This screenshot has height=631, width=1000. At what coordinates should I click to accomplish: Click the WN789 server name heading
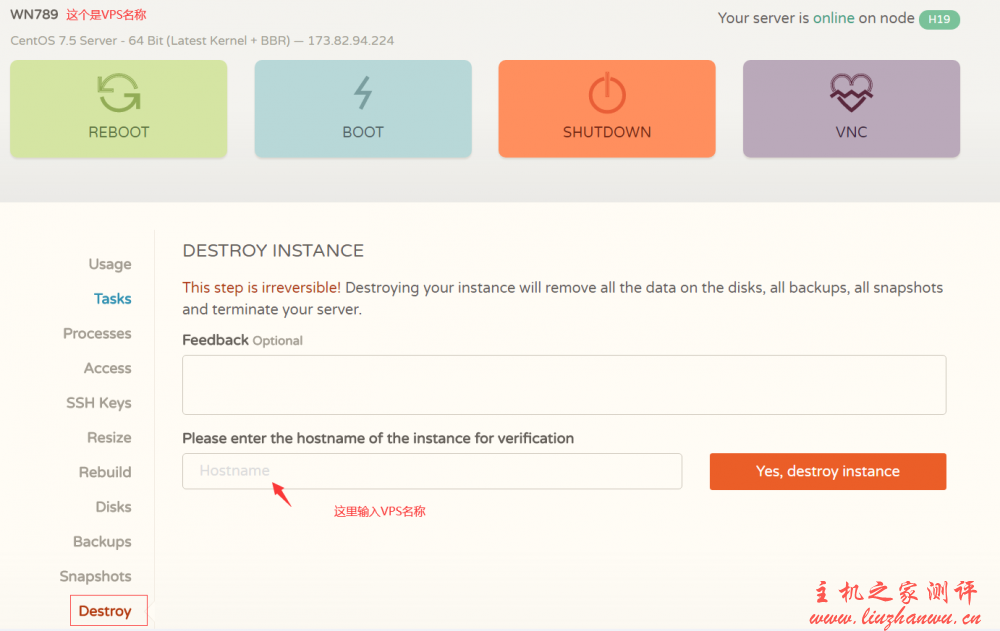[34, 15]
